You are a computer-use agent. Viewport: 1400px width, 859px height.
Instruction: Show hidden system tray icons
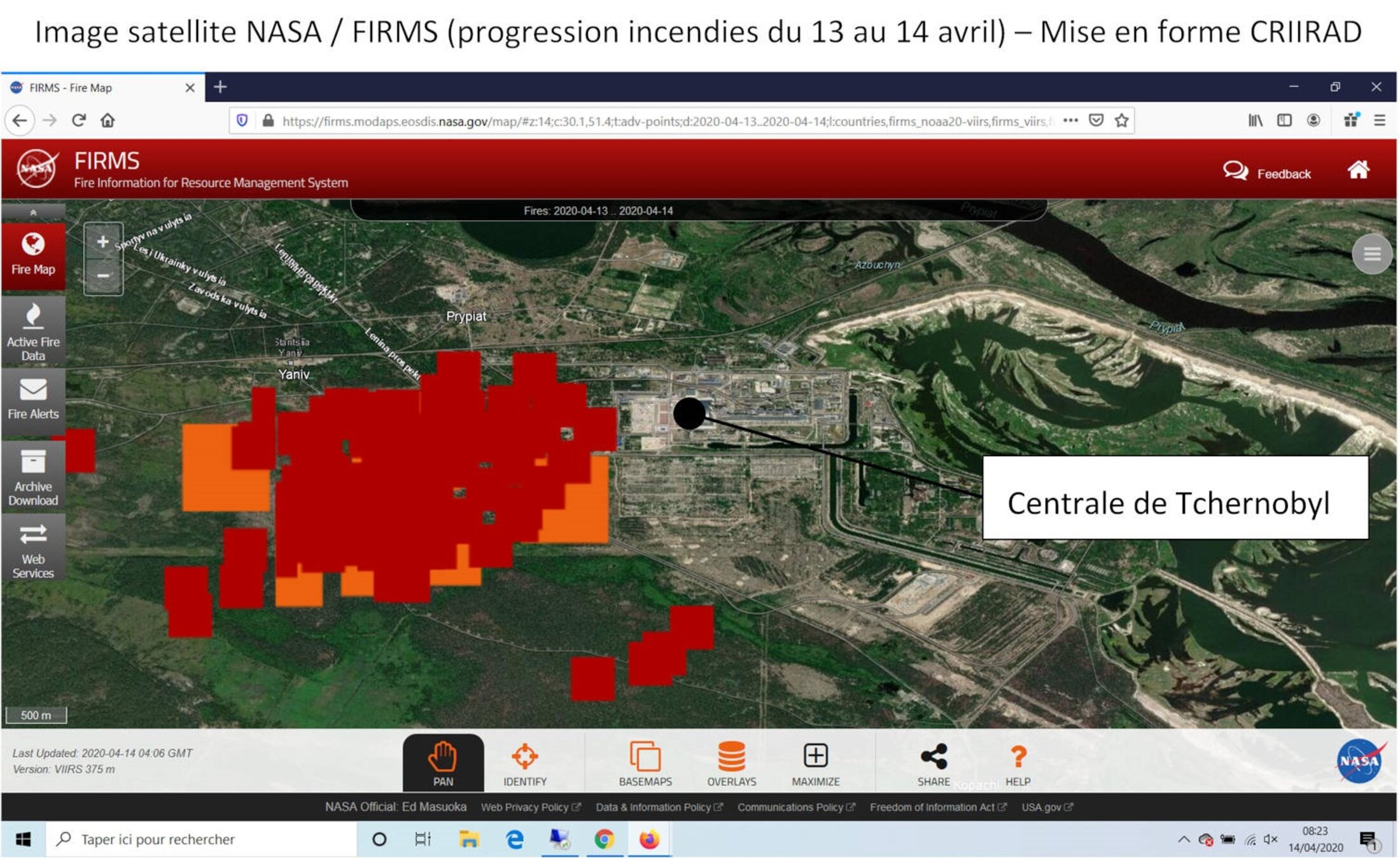tap(1184, 839)
